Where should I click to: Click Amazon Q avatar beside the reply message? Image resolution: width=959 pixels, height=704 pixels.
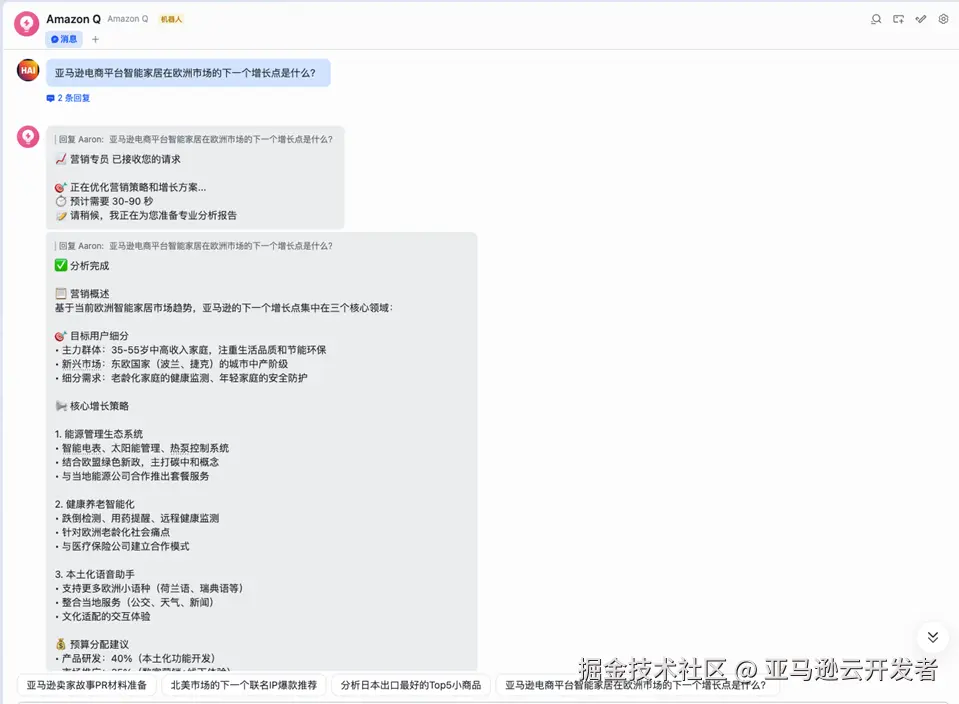click(x=28, y=137)
